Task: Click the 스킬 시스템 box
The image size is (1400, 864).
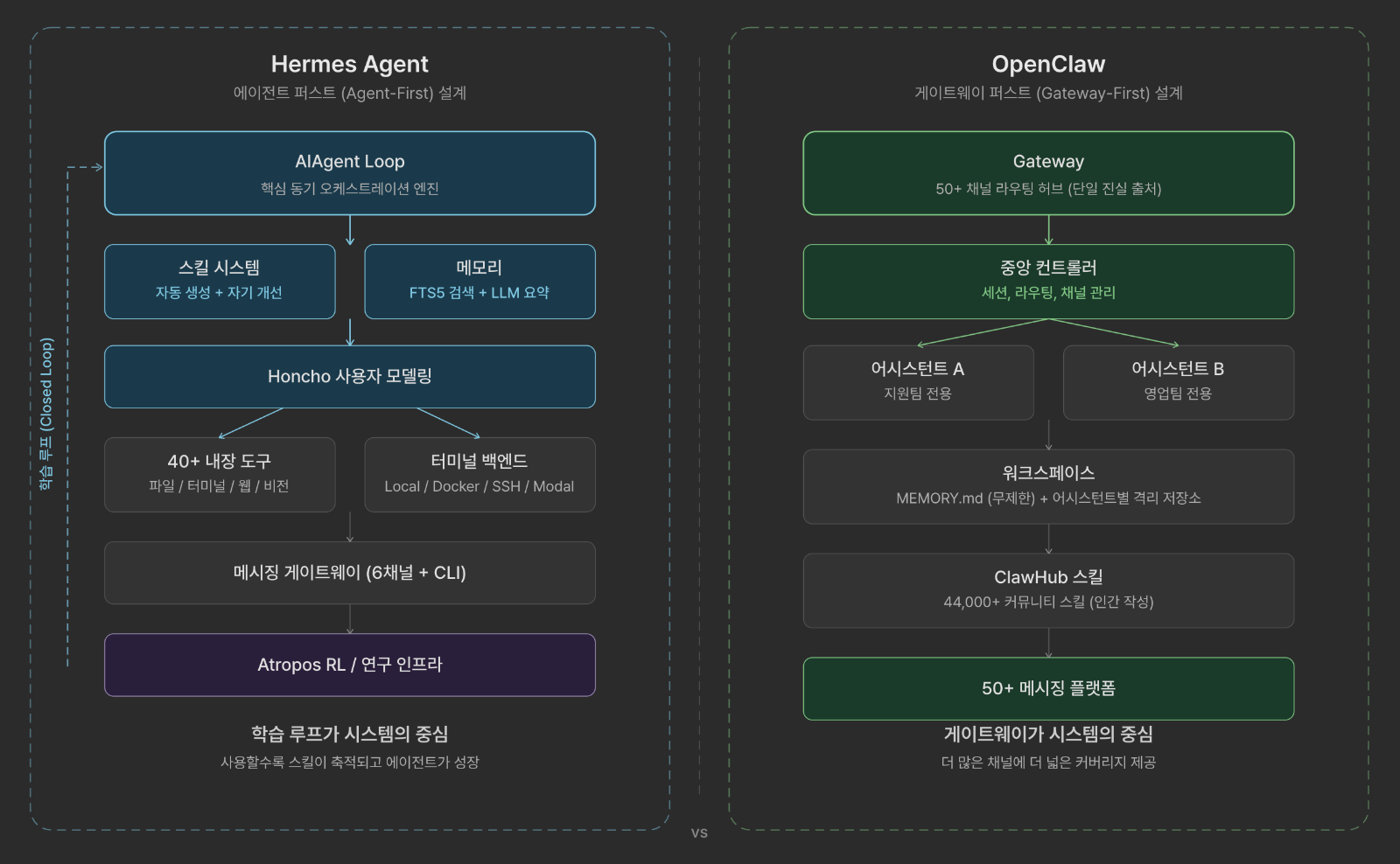Action: (220, 281)
